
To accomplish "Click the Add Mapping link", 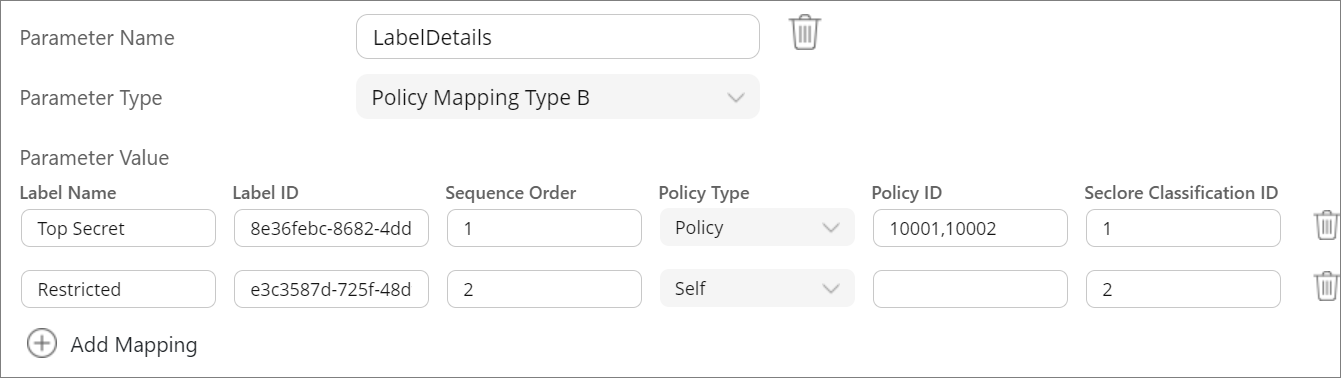I will (x=134, y=345).
